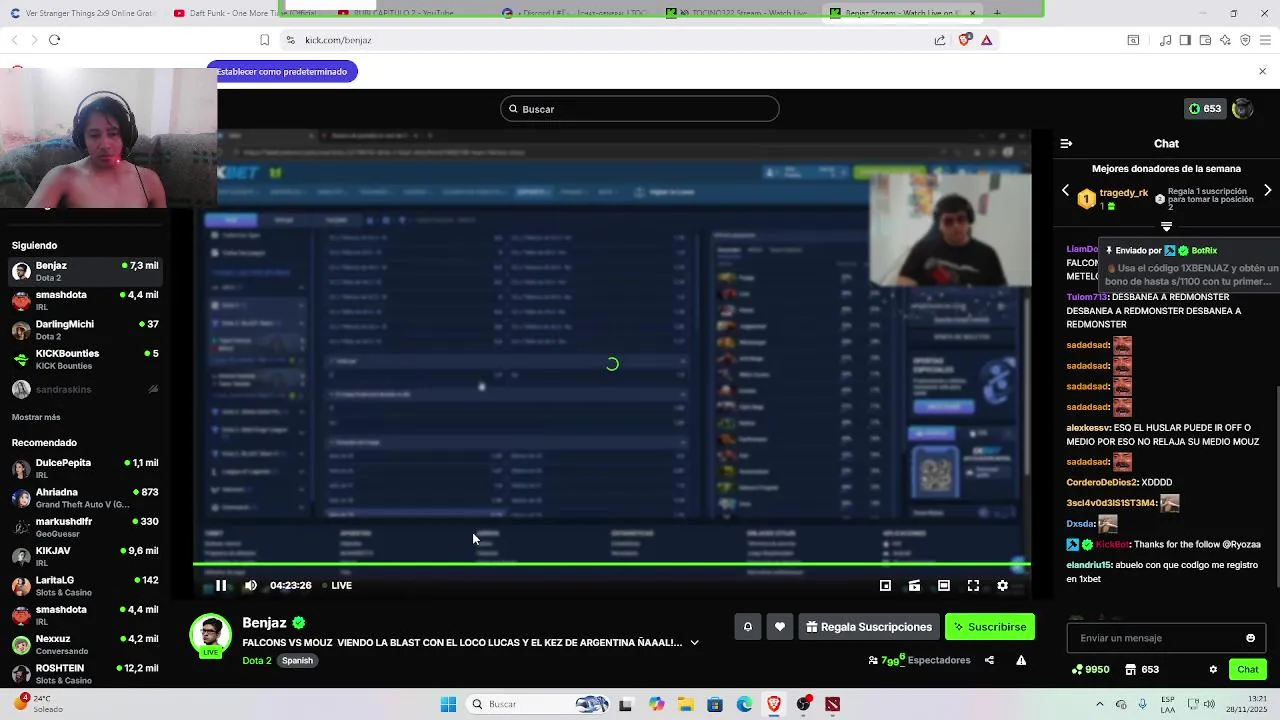The image size is (1280, 720).
Task: Open player settings gear icon
Action: (1003, 586)
